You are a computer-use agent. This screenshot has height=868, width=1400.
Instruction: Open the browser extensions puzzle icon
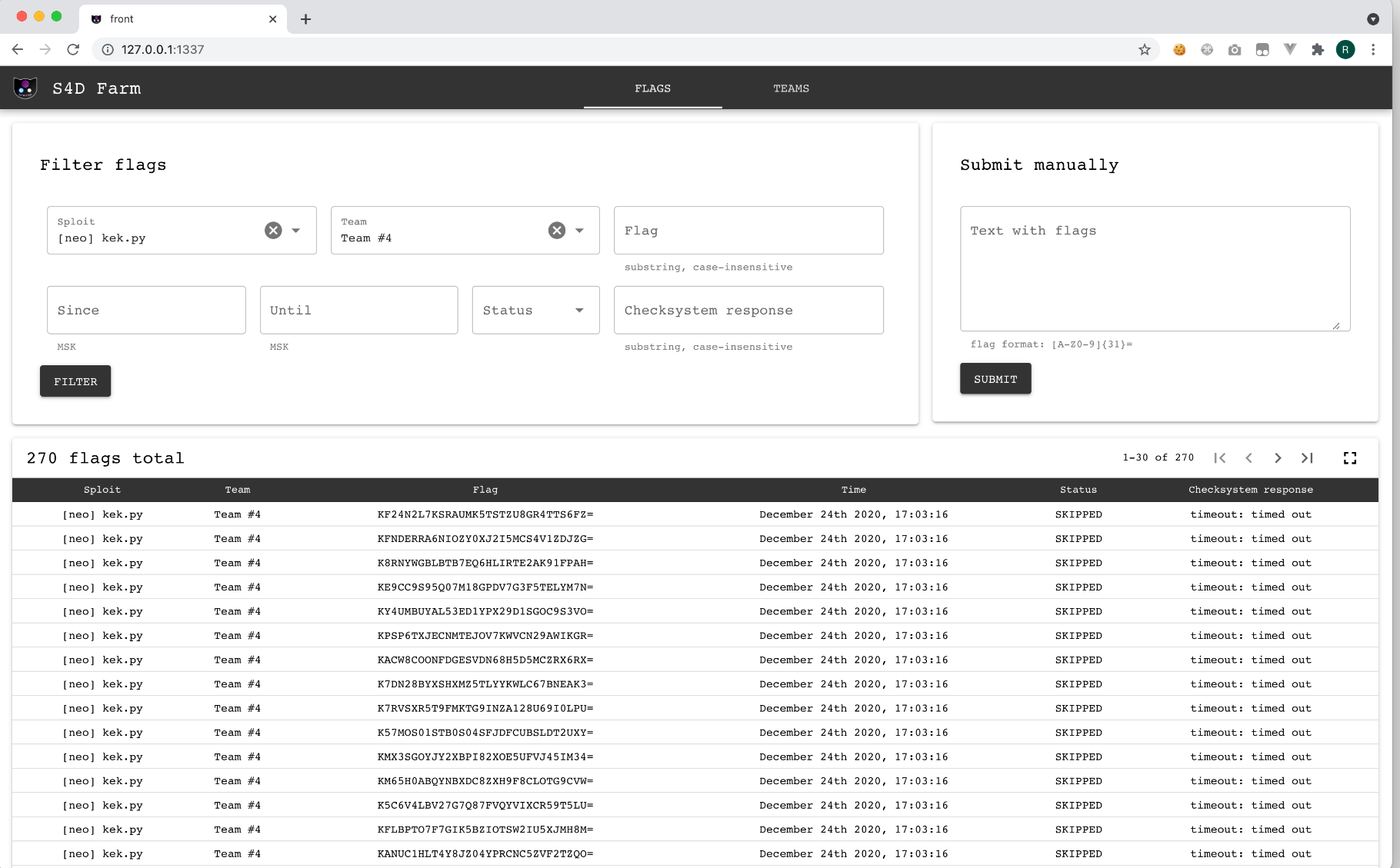pos(1318,50)
